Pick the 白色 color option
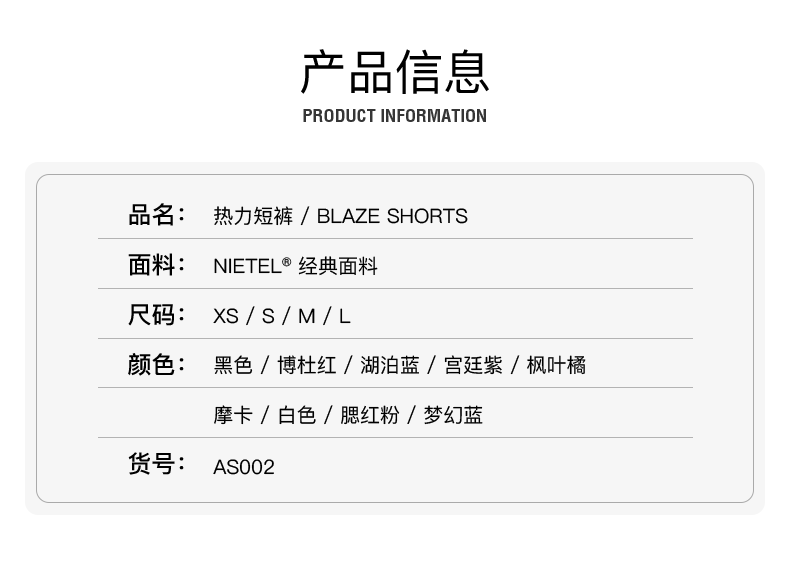790x579 pixels. coord(297,415)
